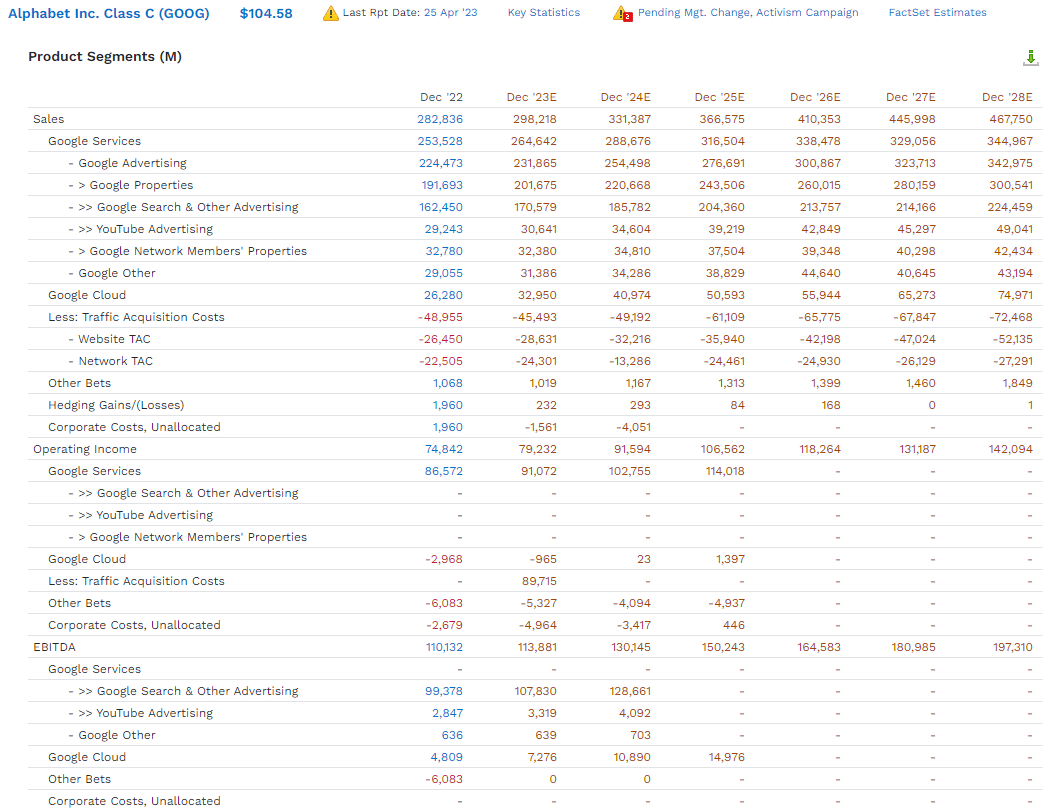Screen dimensions: 1045x810
Task: Select the Website TAC row label
Action: coord(114,339)
